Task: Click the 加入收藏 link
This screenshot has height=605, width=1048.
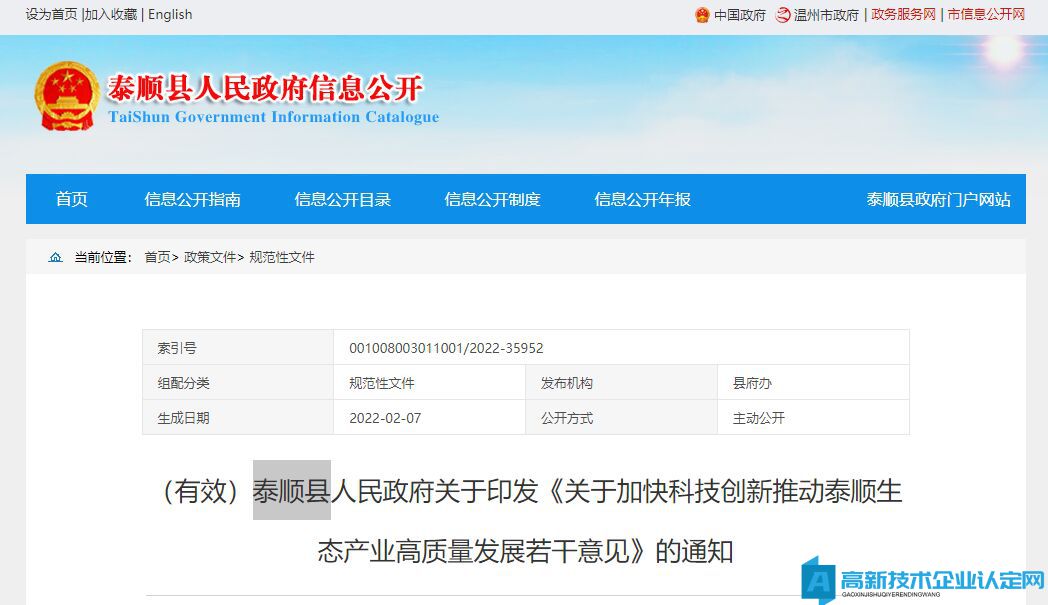Action: 111,15
